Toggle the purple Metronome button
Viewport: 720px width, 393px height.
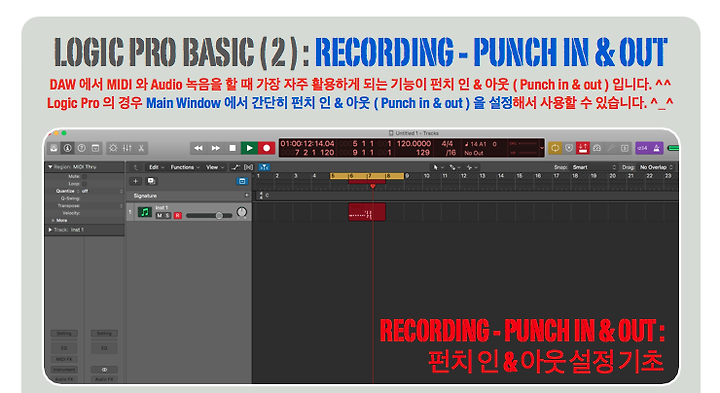657,148
